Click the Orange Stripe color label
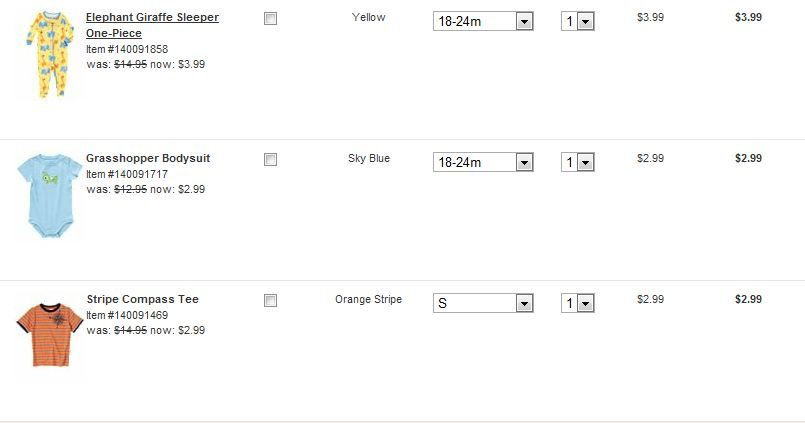This screenshot has width=805, height=423. (369, 299)
